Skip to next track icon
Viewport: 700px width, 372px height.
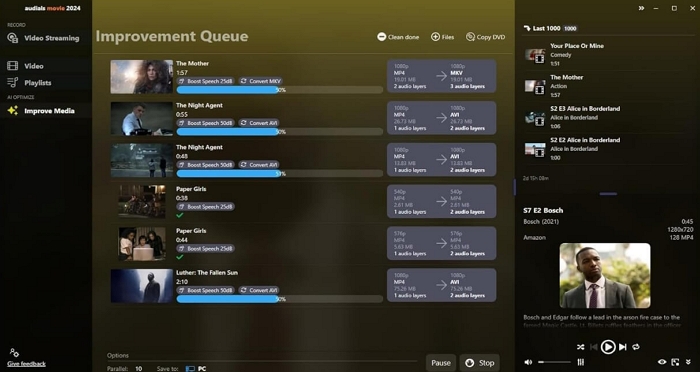click(x=623, y=347)
